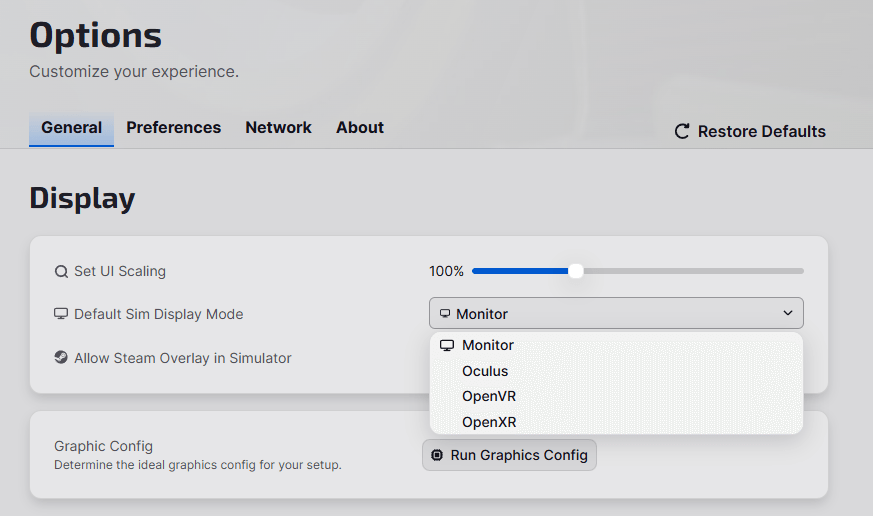Click the UI Scaling slider handle

[x=575, y=271]
